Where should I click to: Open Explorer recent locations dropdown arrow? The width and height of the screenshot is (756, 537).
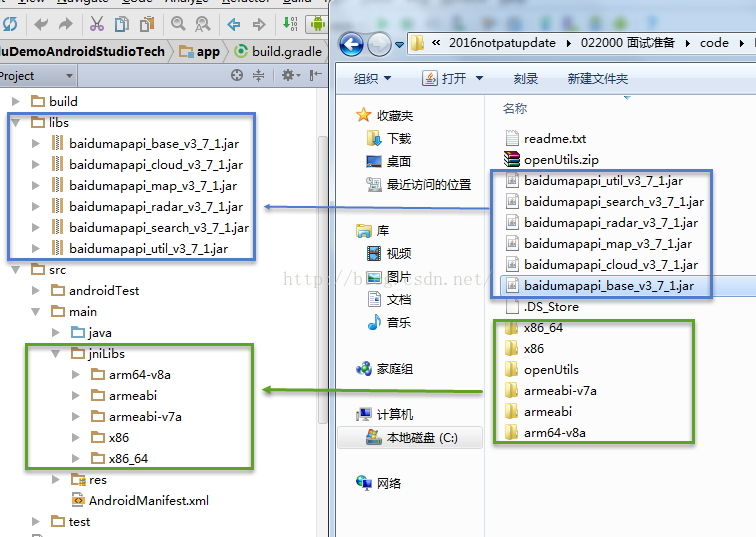pyautogui.click(x=399, y=45)
